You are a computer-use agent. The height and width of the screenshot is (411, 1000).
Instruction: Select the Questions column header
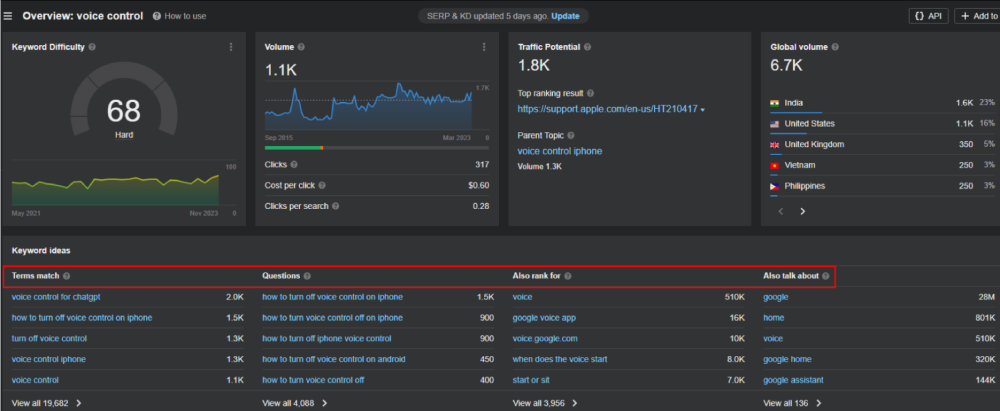pyautogui.click(x=281, y=276)
